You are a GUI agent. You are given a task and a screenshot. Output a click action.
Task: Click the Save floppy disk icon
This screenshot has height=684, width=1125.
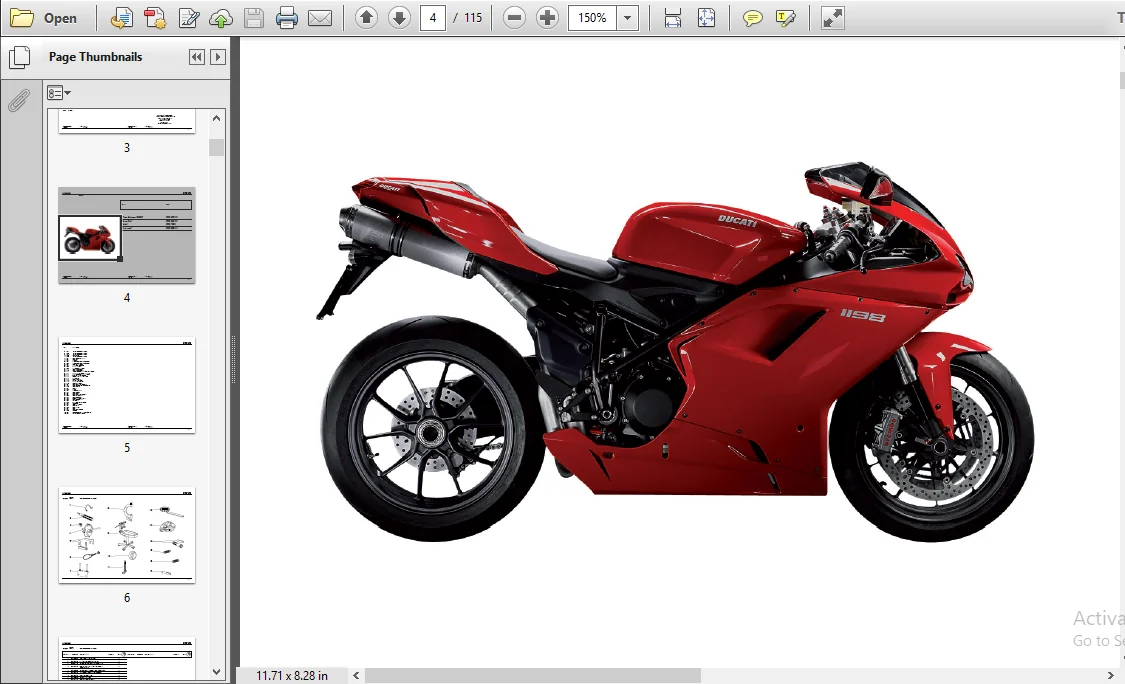[x=254, y=18]
